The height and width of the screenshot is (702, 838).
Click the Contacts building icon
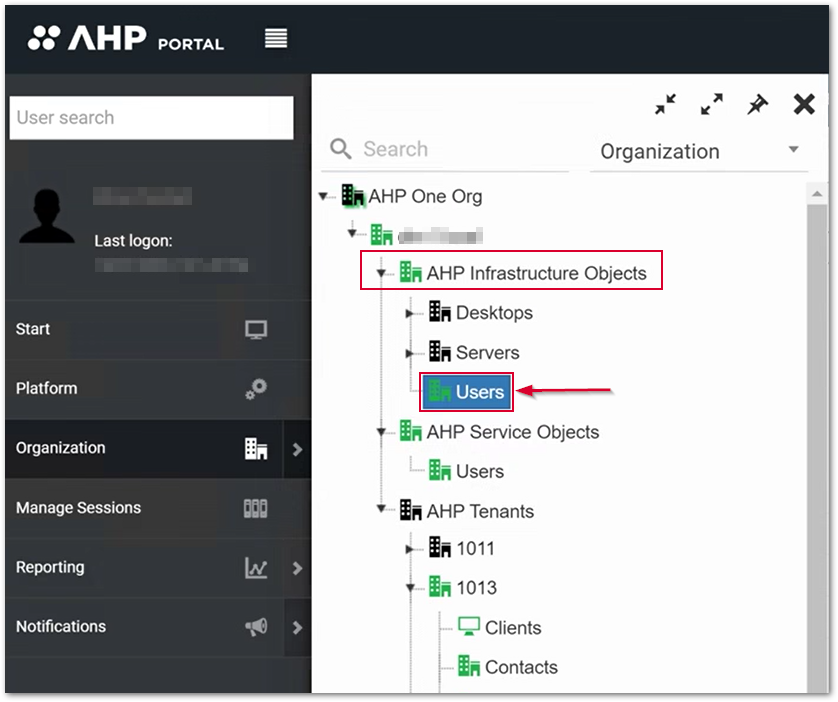click(469, 666)
